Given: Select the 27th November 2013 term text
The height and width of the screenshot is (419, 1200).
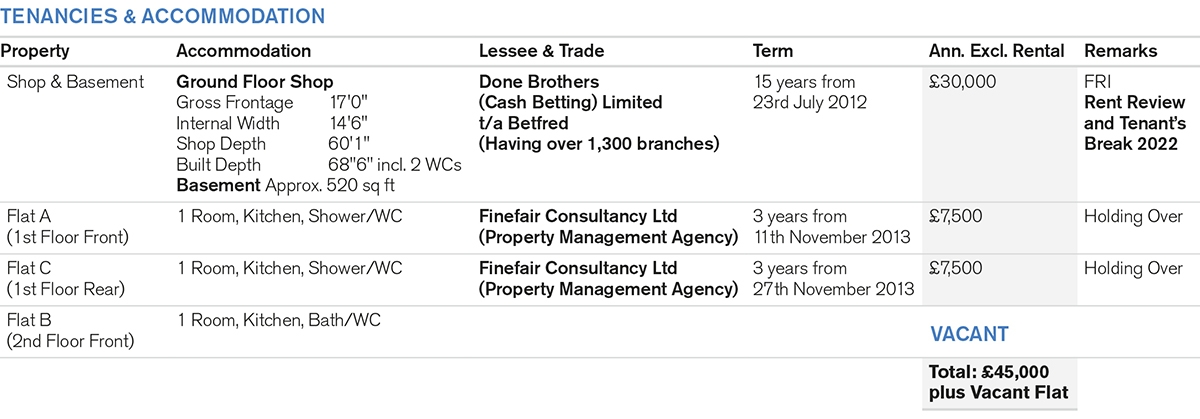Looking at the screenshot, I should click(x=833, y=289).
